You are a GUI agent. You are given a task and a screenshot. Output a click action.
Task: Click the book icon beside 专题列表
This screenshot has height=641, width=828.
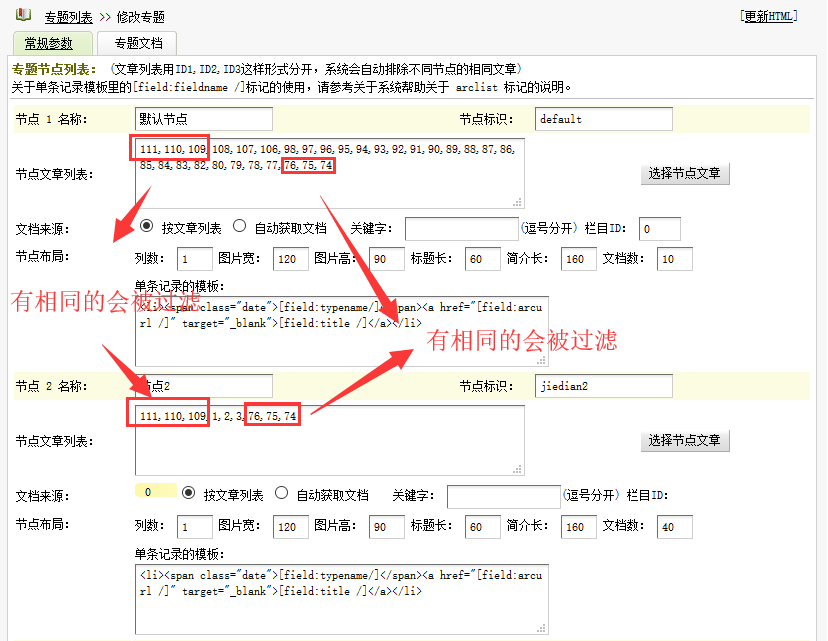(24, 15)
